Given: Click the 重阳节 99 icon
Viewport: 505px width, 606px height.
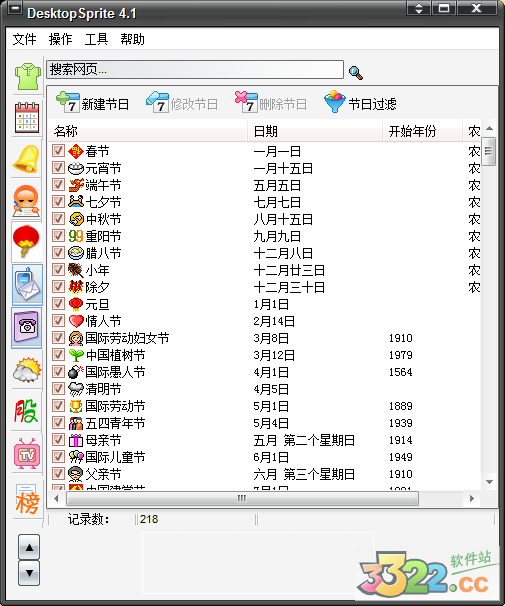Looking at the screenshot, I should tap(76, 236).
